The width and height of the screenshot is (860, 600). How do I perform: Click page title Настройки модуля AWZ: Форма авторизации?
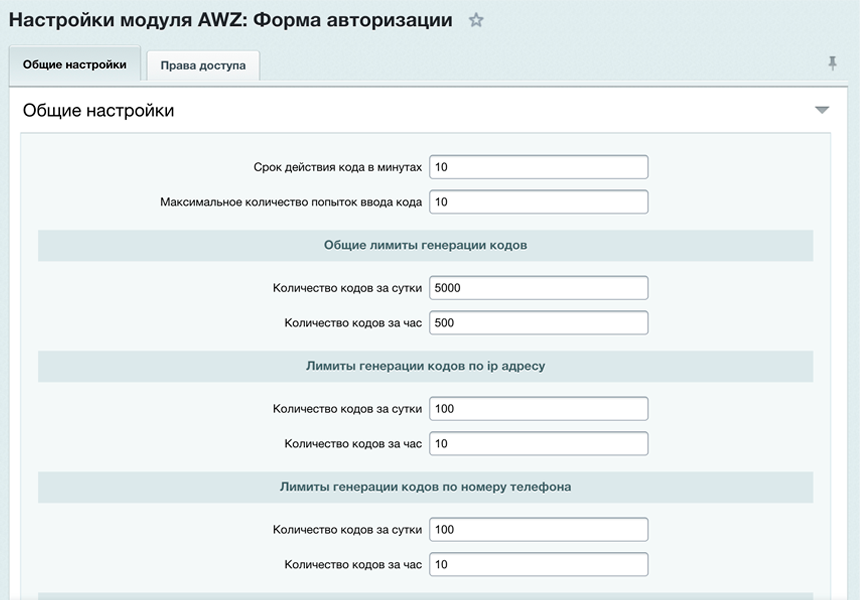(230, 20)
